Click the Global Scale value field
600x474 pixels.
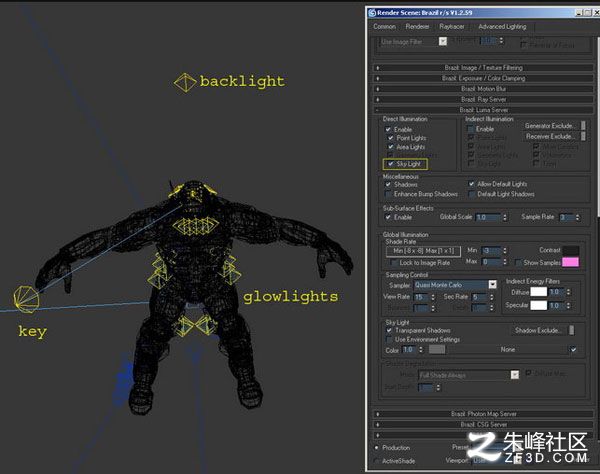[x=488, y=217]
